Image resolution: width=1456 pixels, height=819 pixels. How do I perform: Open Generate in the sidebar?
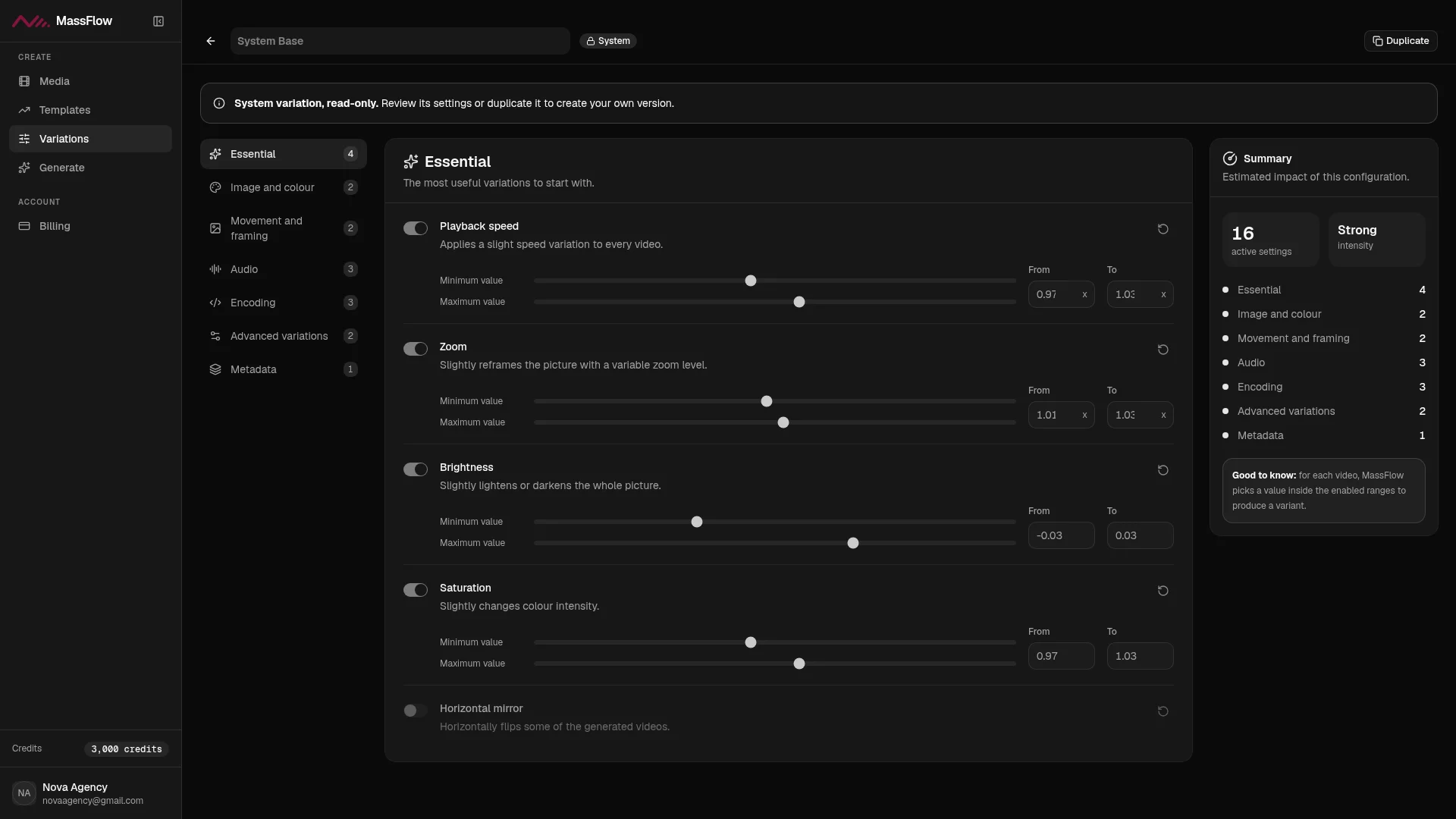(x=90, y=168)
